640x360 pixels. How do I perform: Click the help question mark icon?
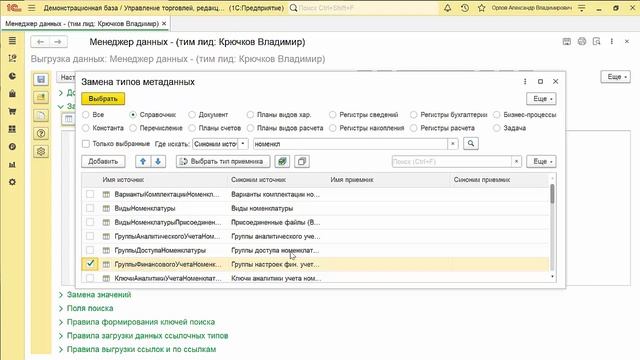[41, 133]
